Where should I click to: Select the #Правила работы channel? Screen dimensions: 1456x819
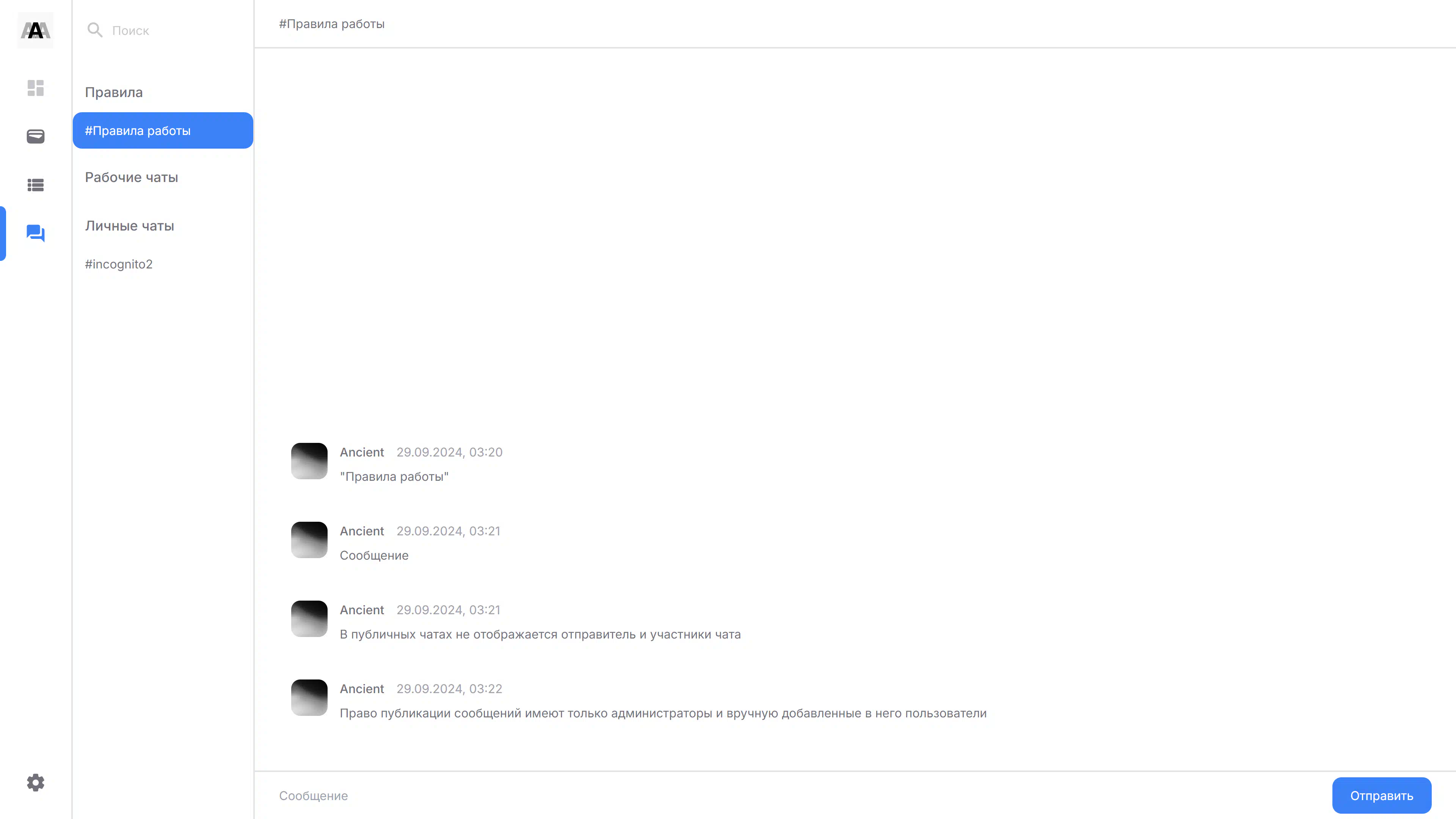(x=163, y=130)
